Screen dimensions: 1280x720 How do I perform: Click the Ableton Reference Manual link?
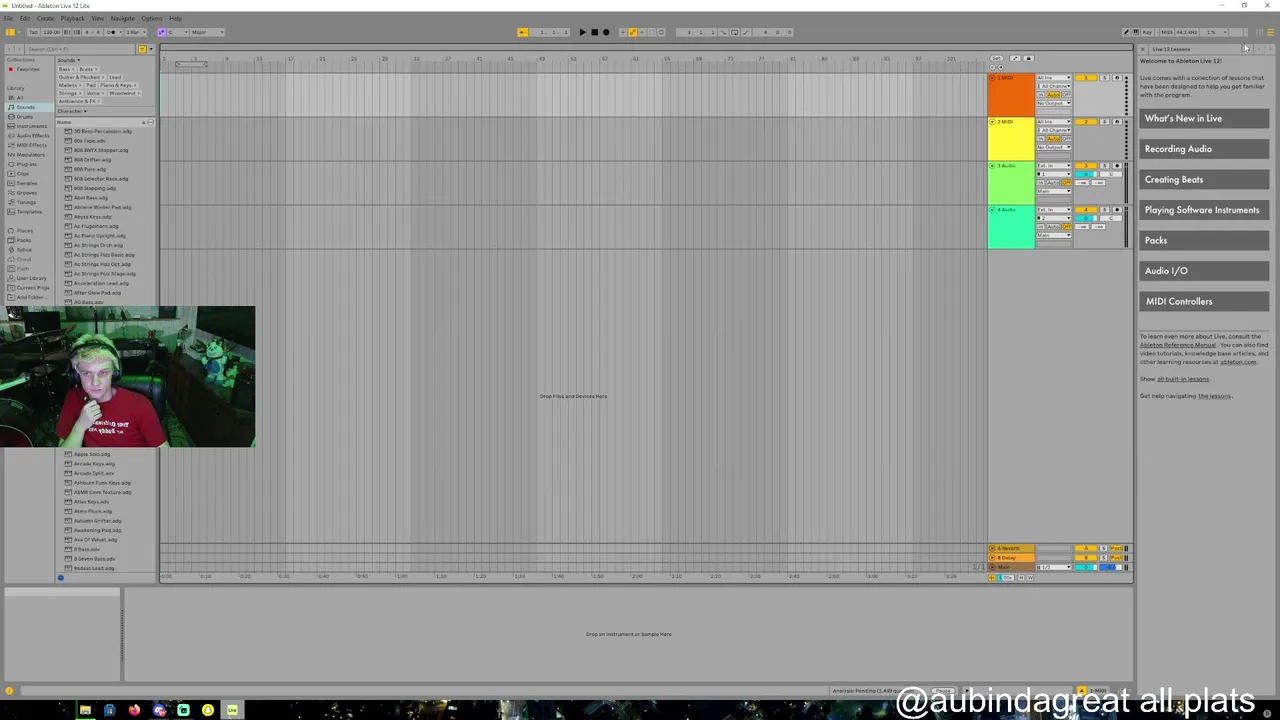point(1178,345)
